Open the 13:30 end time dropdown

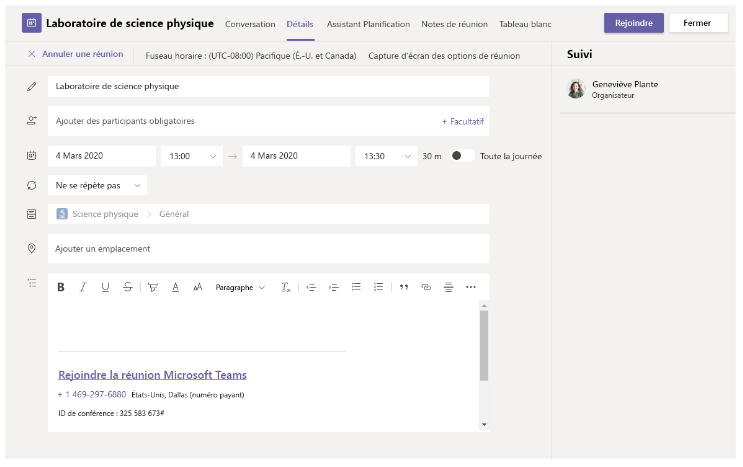pyautogui.click(x=386, y=156)
